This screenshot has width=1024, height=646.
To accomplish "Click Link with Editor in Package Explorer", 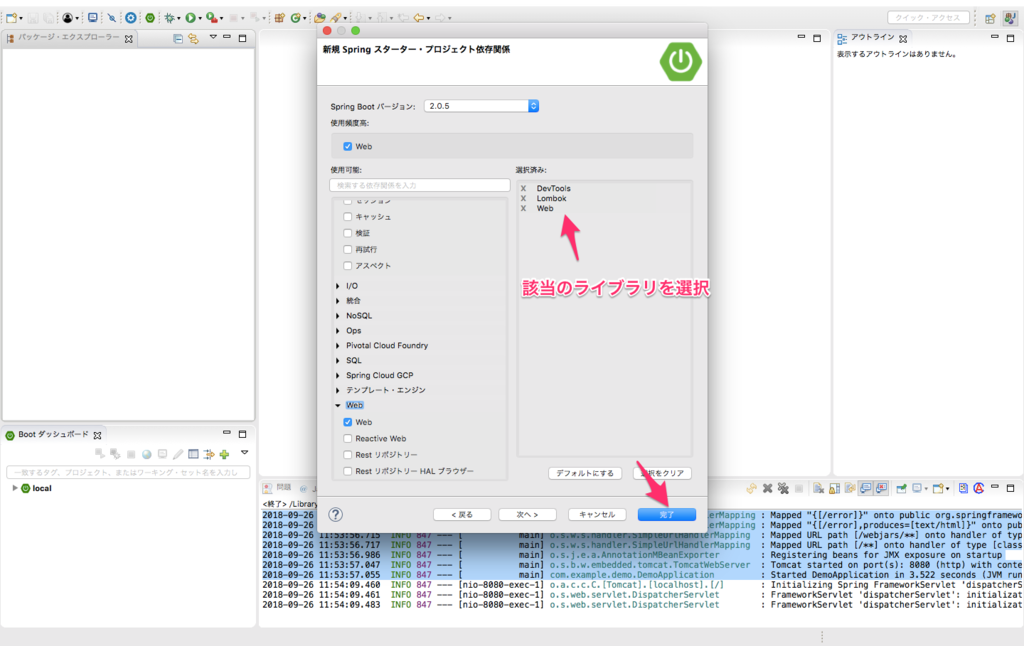I will (x=193, y=39).
